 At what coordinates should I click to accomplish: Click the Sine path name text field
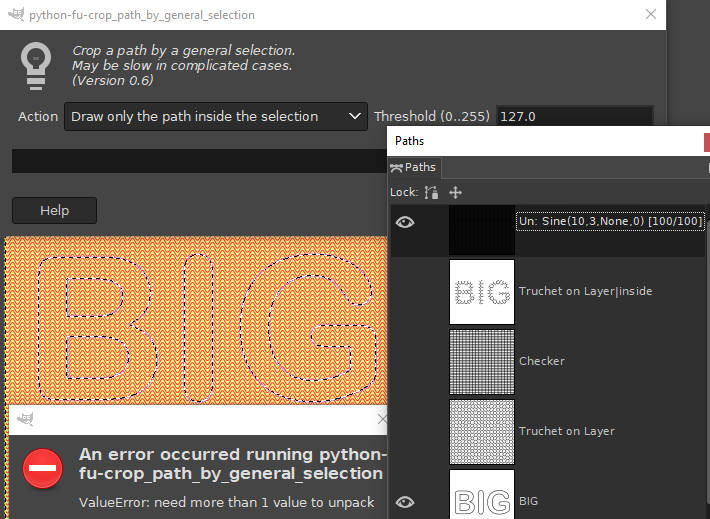pyautogui.click(x=610, y=221)
